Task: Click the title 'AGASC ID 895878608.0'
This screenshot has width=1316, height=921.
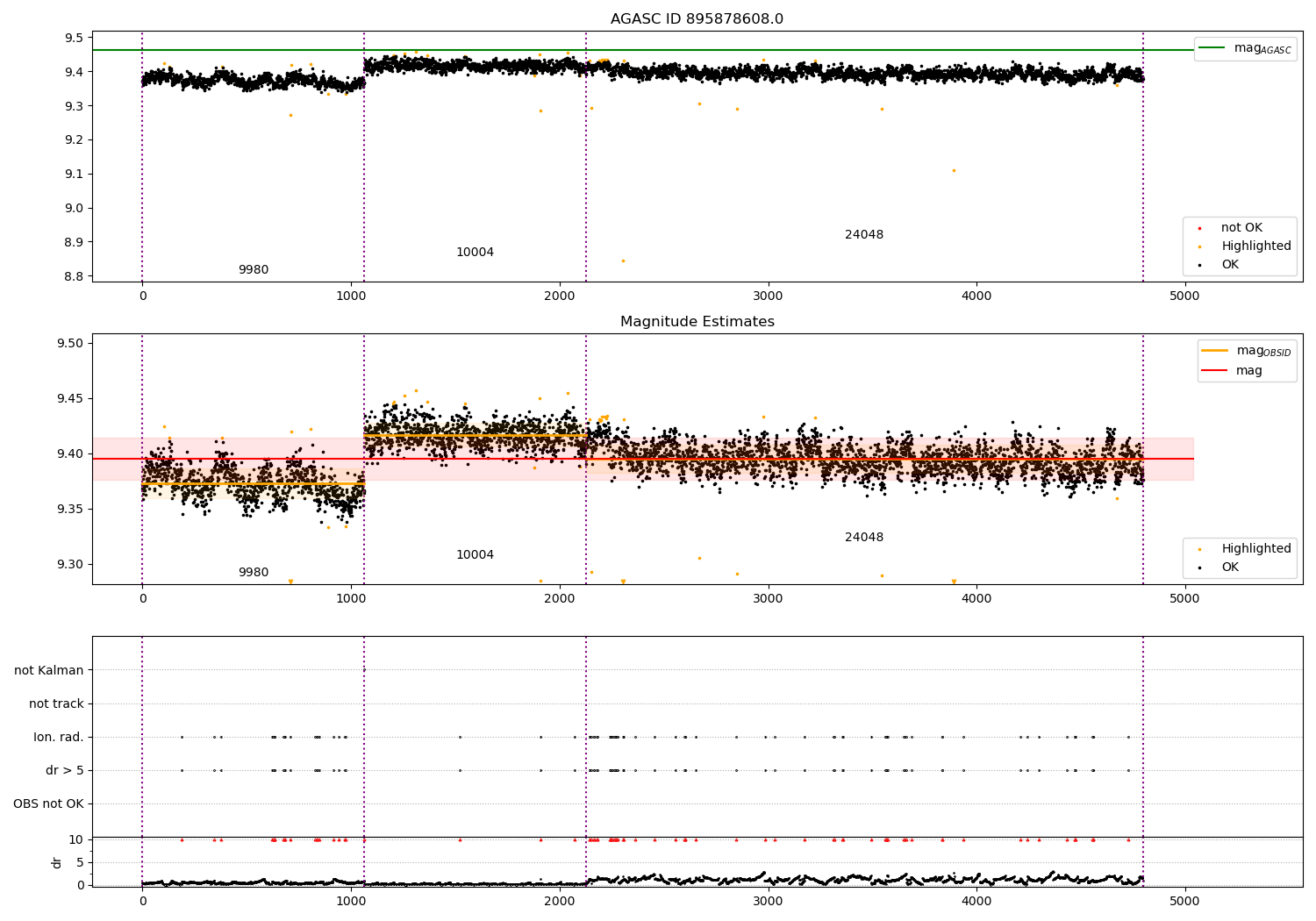Action: (x=697, y=19)
